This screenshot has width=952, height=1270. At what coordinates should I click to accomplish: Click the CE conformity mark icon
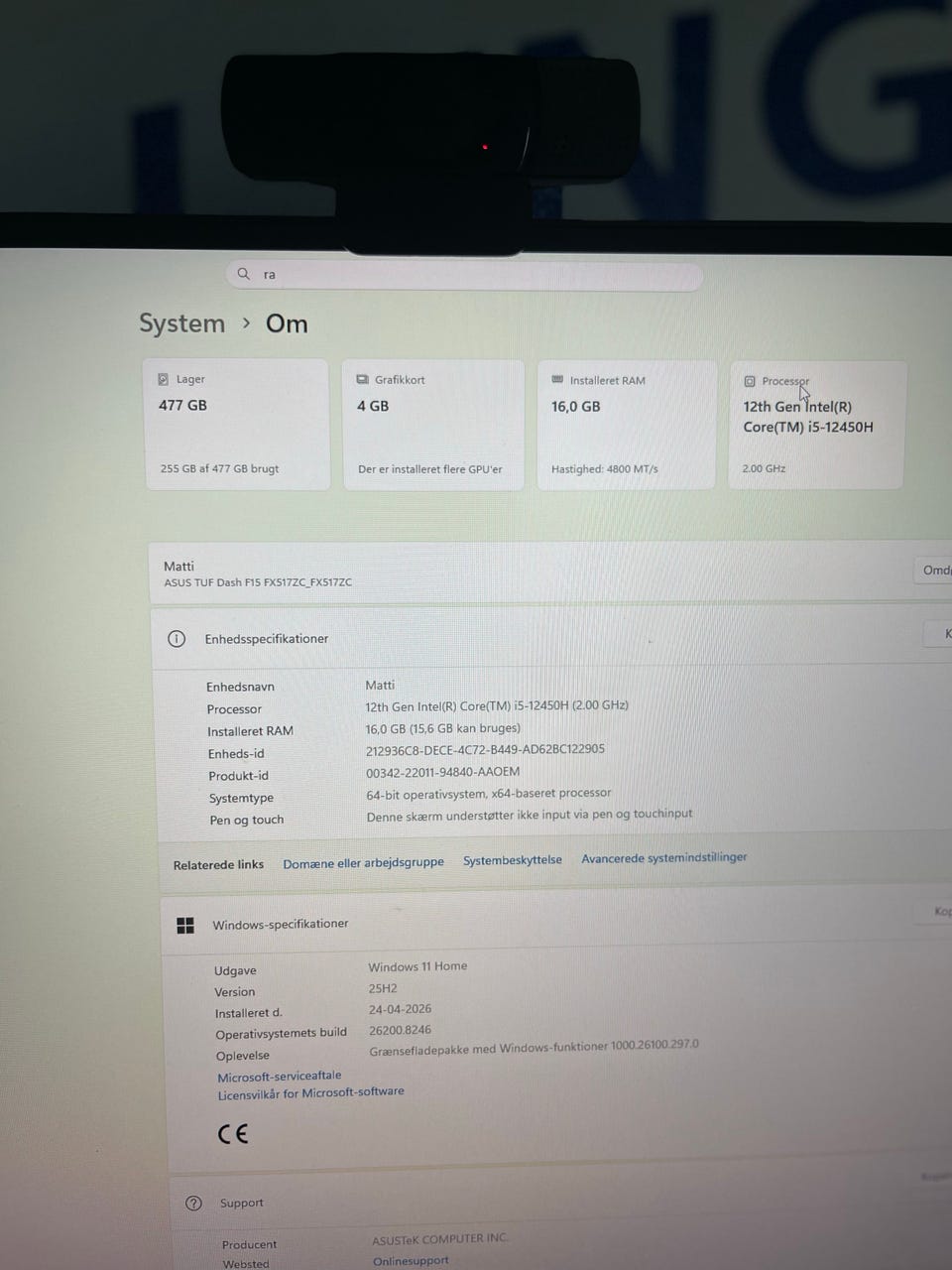233,1134
